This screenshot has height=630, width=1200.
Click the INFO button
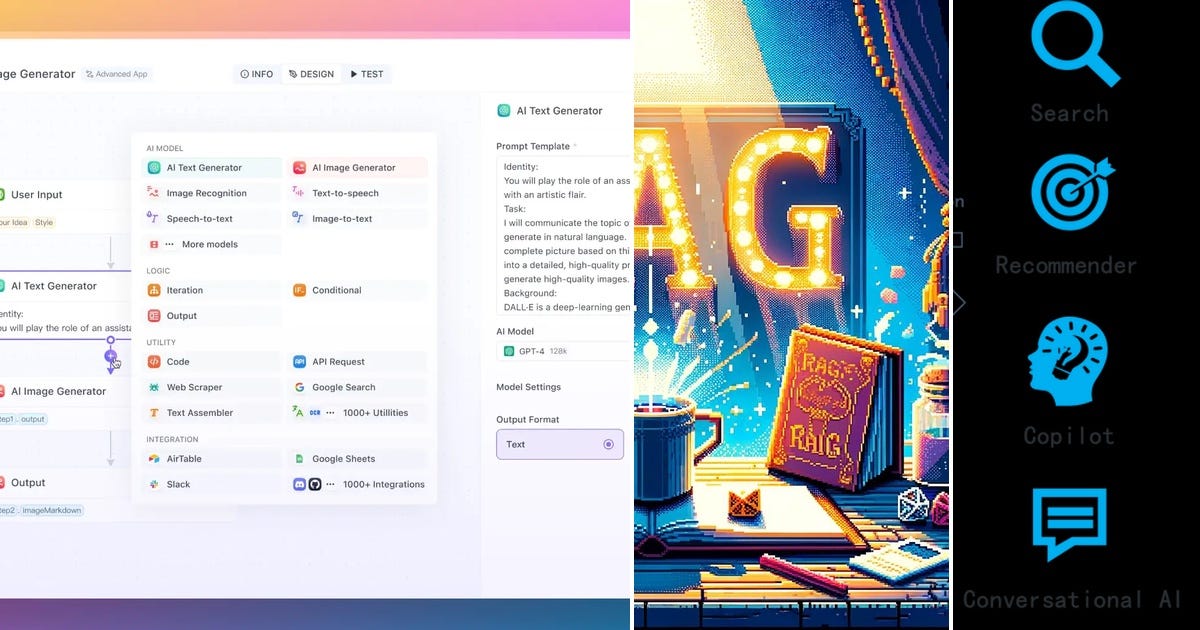(256, 73)
